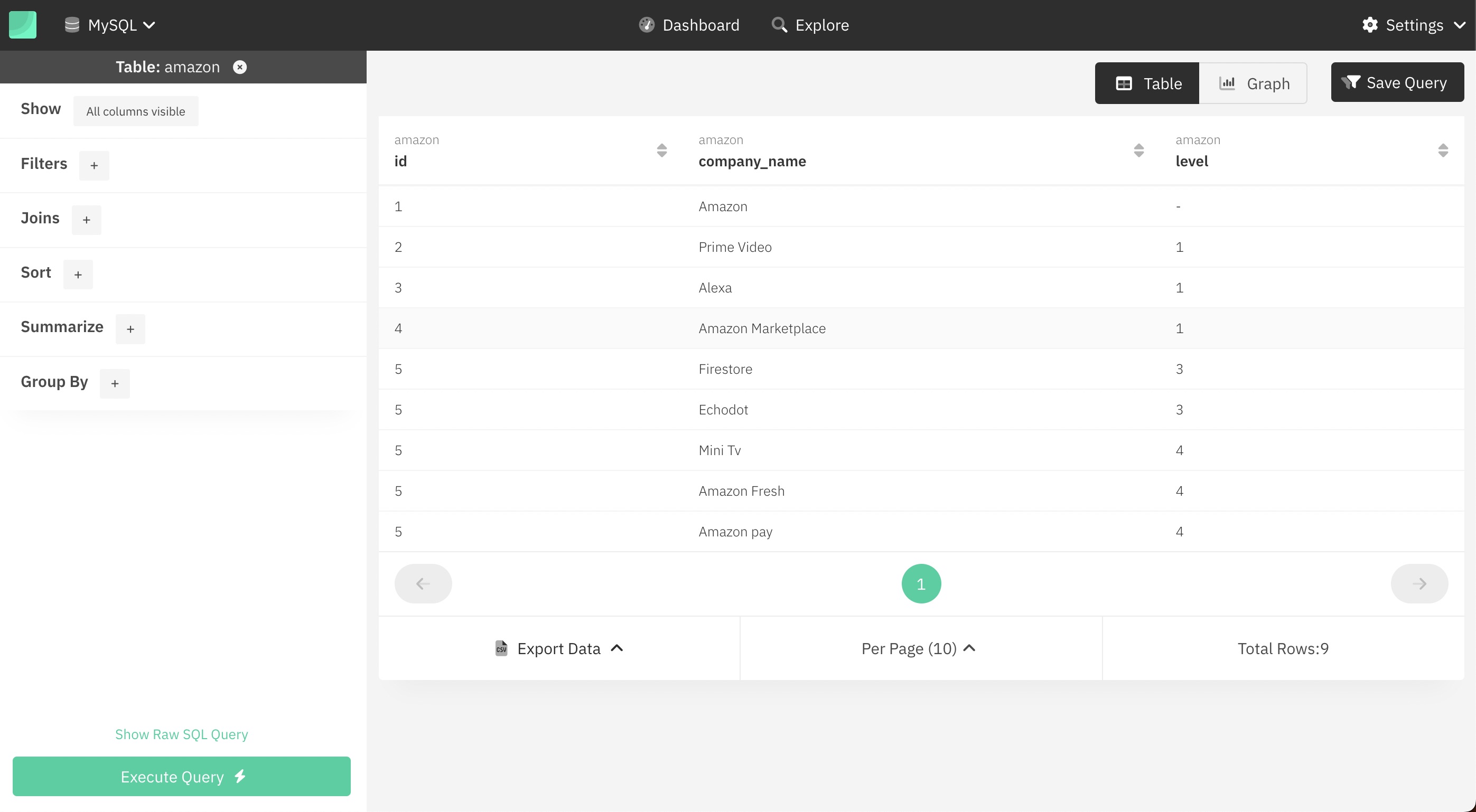Click id value 1 cell
This screenshot has width=1476, height=812.
click(398, 206)
